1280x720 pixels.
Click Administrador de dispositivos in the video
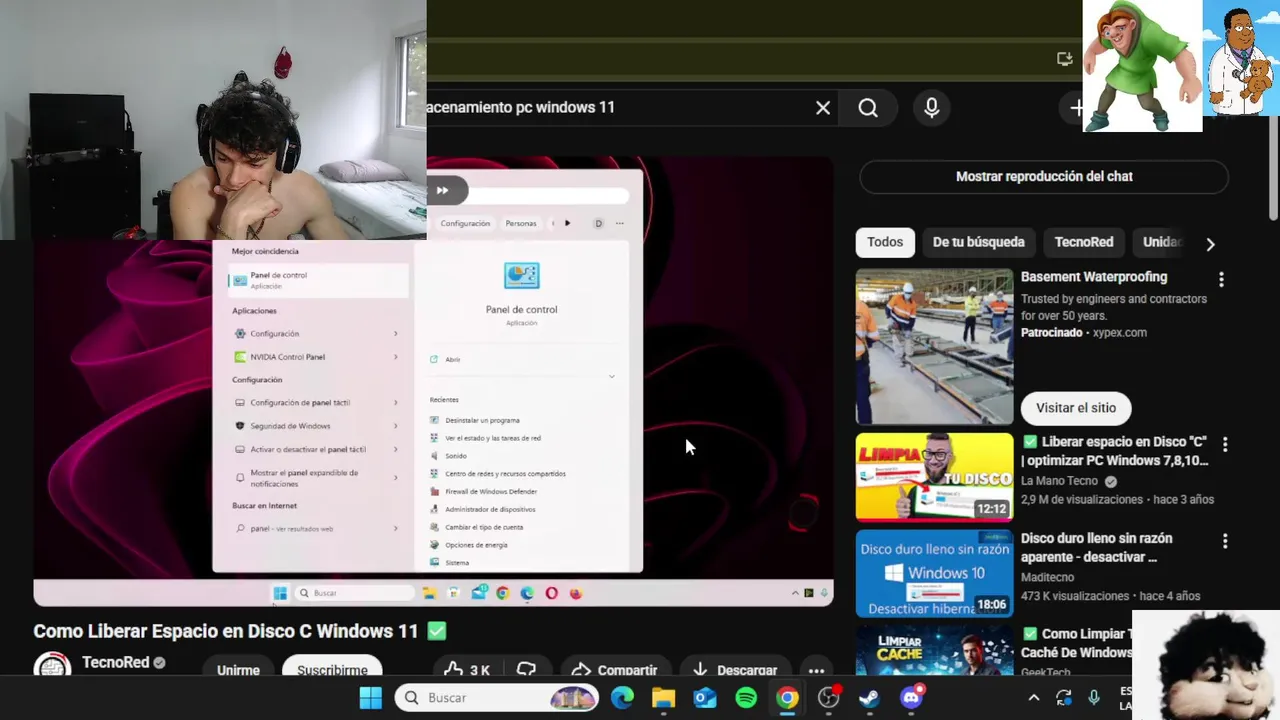click(x=489, y=510)
